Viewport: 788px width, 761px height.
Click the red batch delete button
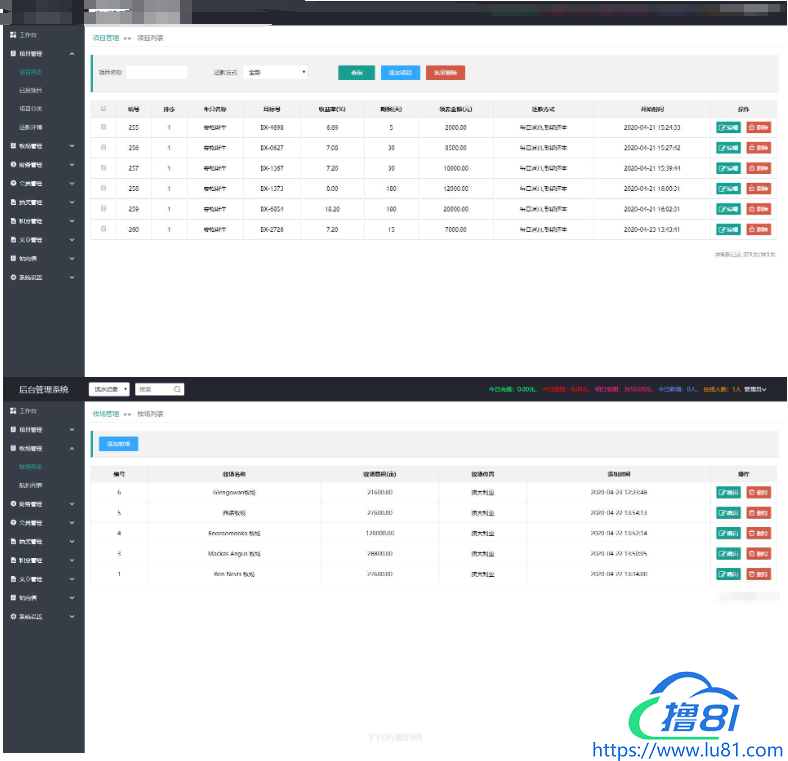click(x=445, y=72)
